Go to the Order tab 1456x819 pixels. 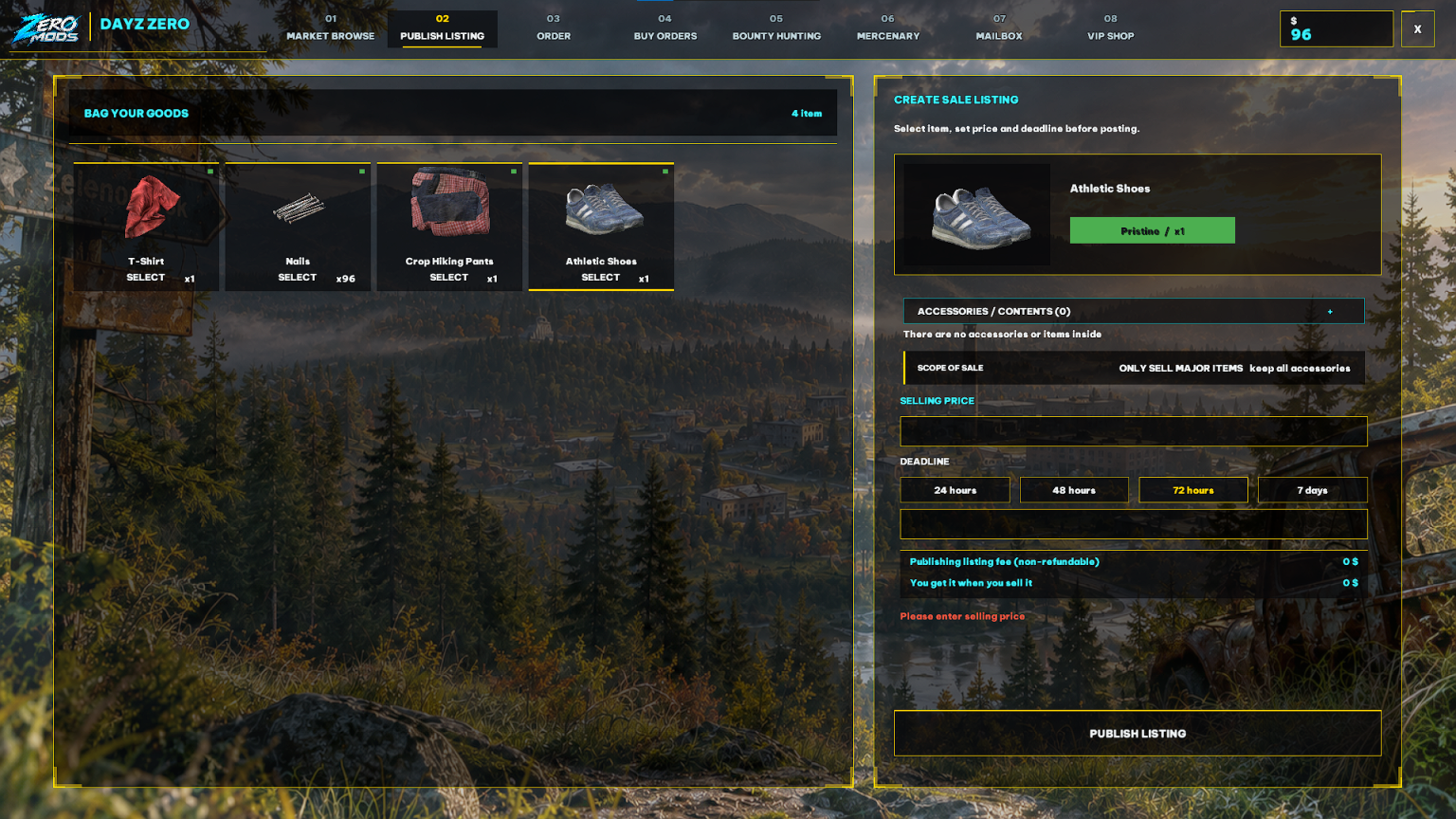554,28
